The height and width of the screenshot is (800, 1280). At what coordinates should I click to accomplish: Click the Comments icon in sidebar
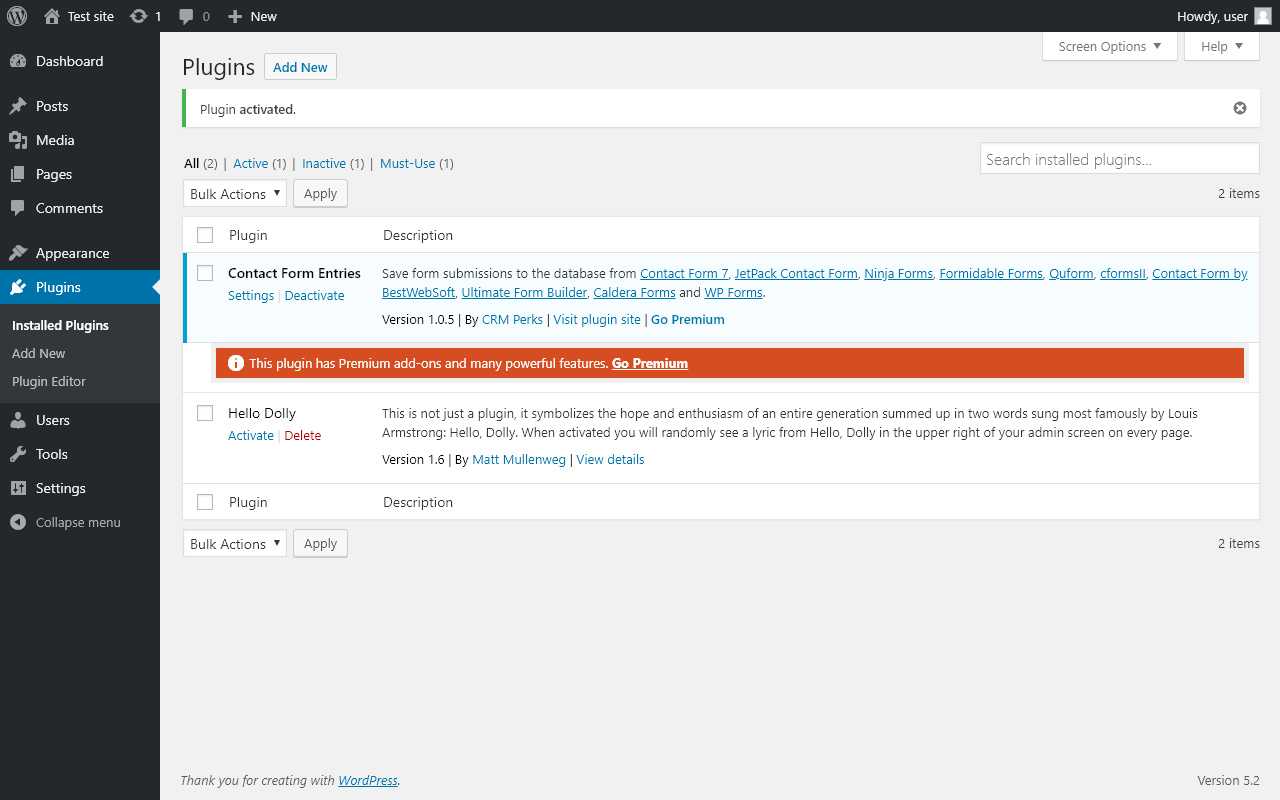[x=18, y=208]
